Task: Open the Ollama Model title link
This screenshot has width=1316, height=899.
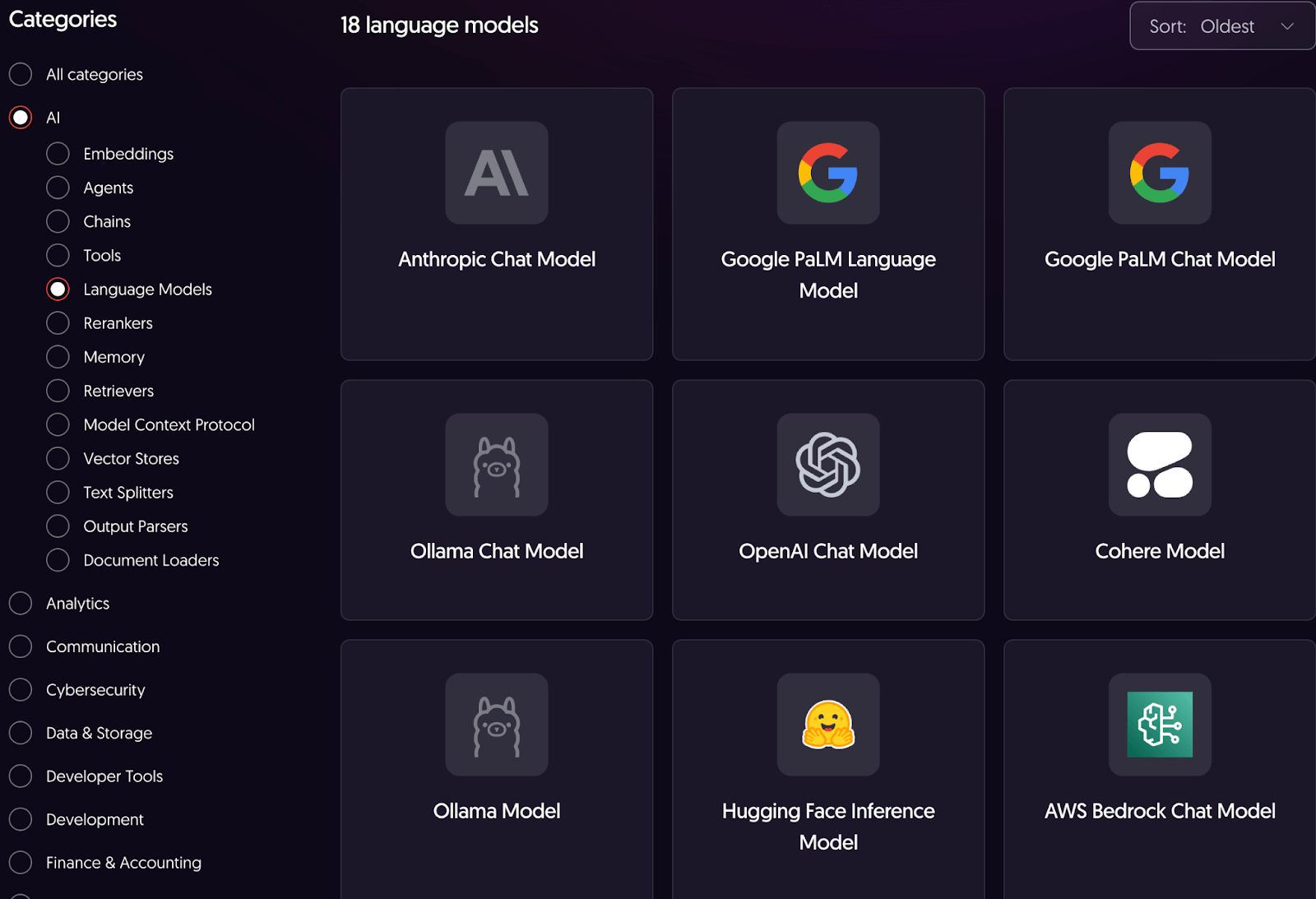Action: (496, 811)
